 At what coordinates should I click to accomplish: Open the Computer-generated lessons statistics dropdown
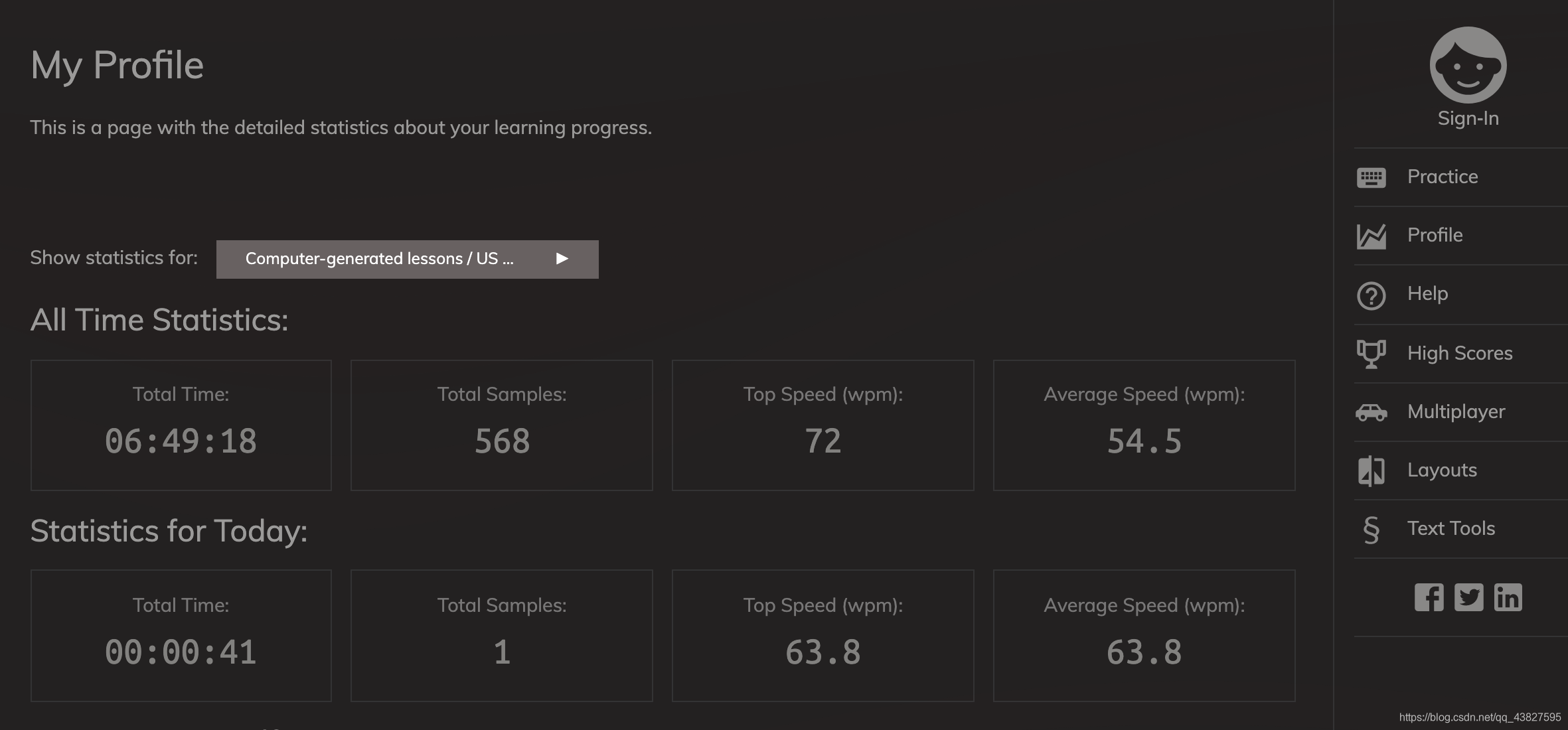tap(380, 259)
